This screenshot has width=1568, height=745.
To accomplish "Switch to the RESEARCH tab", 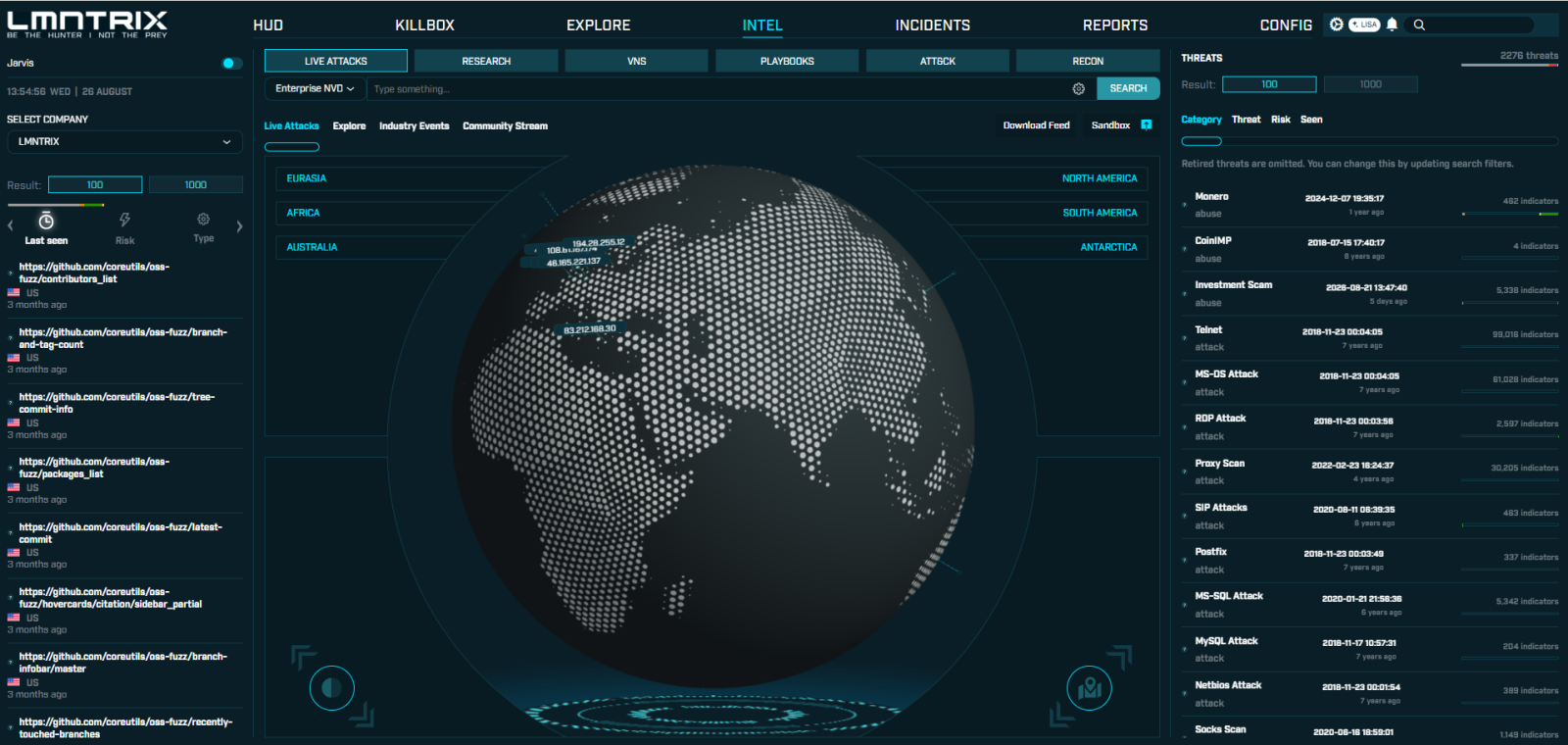I will (x=486, y=61).
